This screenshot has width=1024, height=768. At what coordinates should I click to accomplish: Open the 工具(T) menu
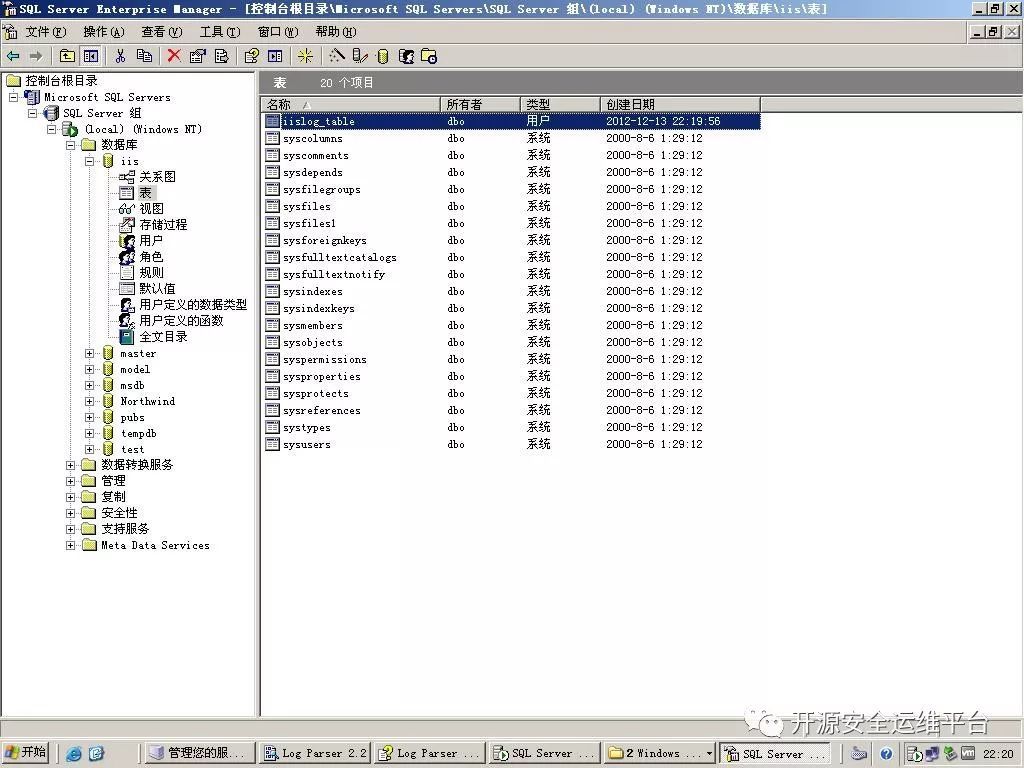coord(219,31)
